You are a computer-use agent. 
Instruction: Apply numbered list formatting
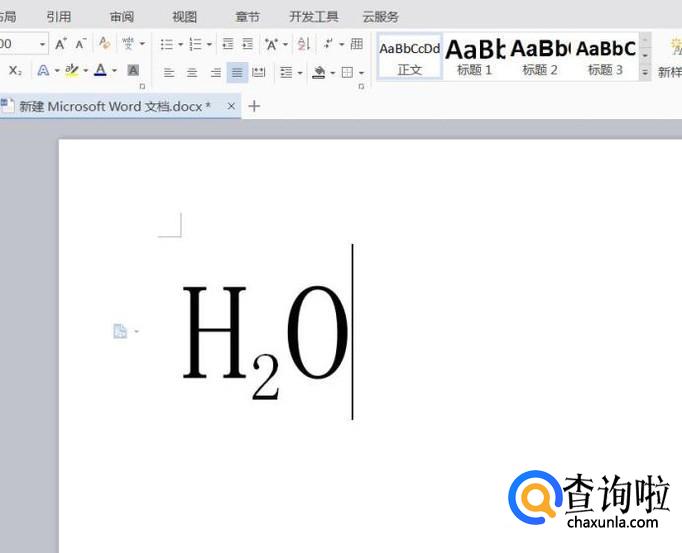[x=195, y=44]
